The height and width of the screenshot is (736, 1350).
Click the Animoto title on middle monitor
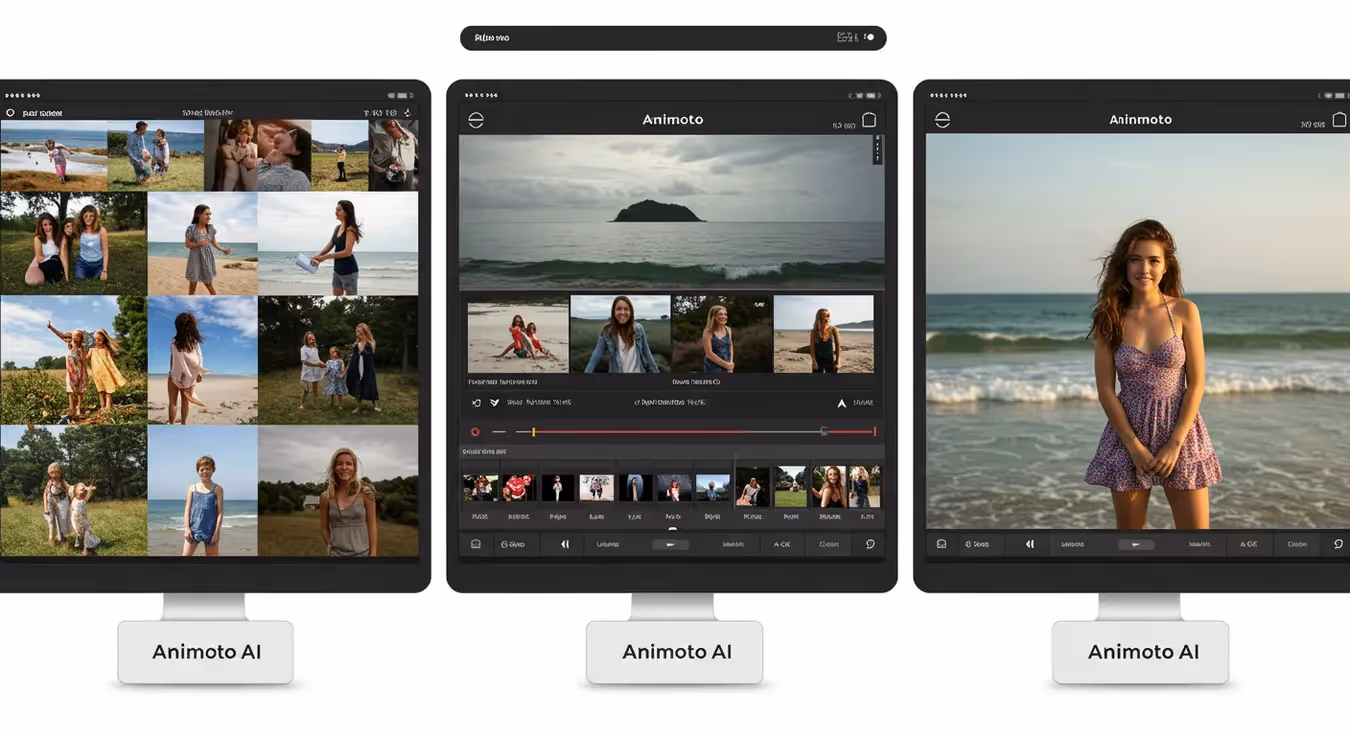(672, 119)
